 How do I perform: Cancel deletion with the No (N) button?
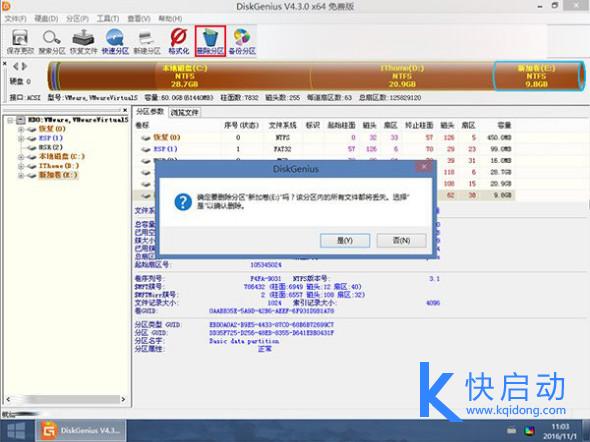pos(401,240)
